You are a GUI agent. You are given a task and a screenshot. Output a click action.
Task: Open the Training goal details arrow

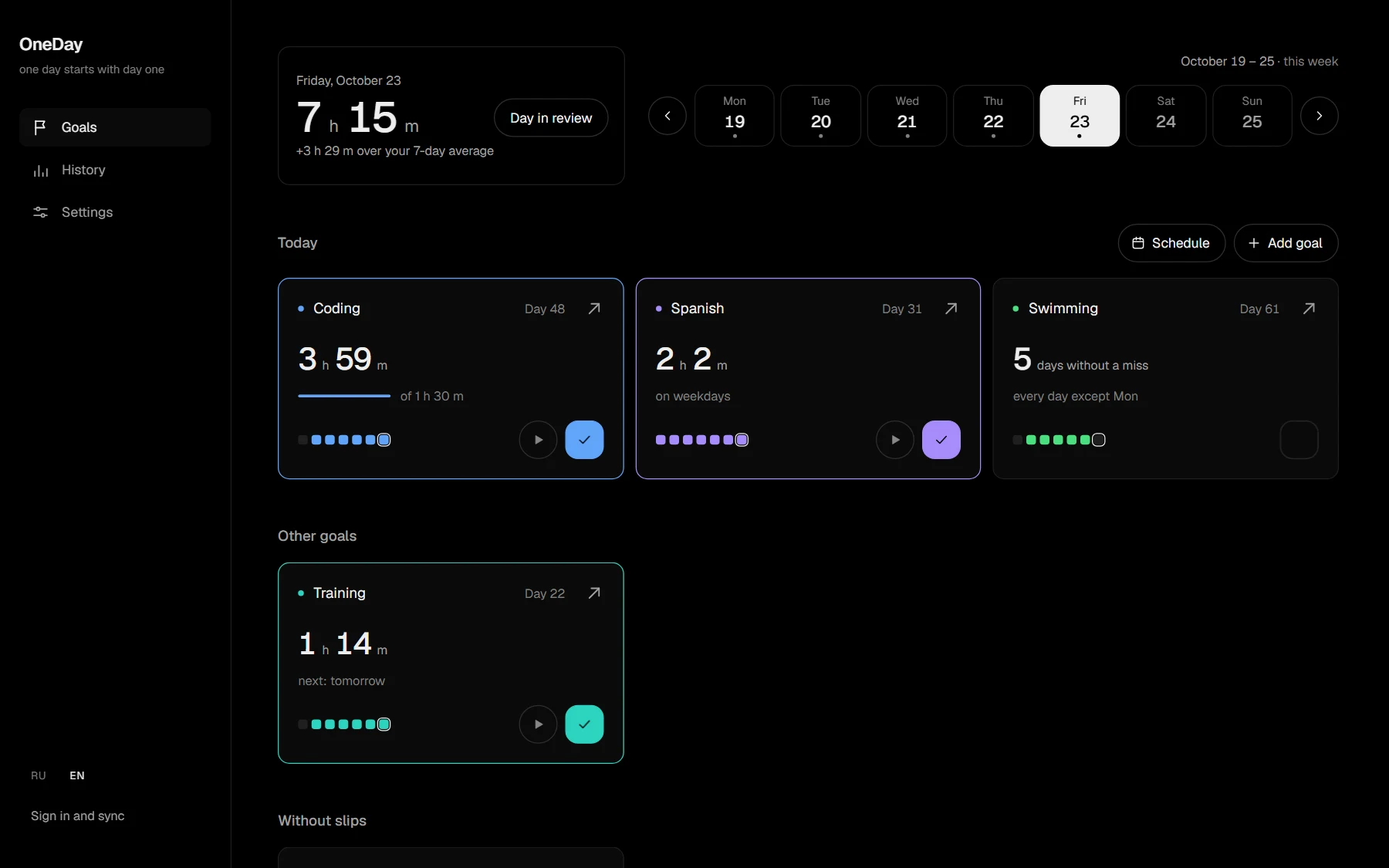594,593
